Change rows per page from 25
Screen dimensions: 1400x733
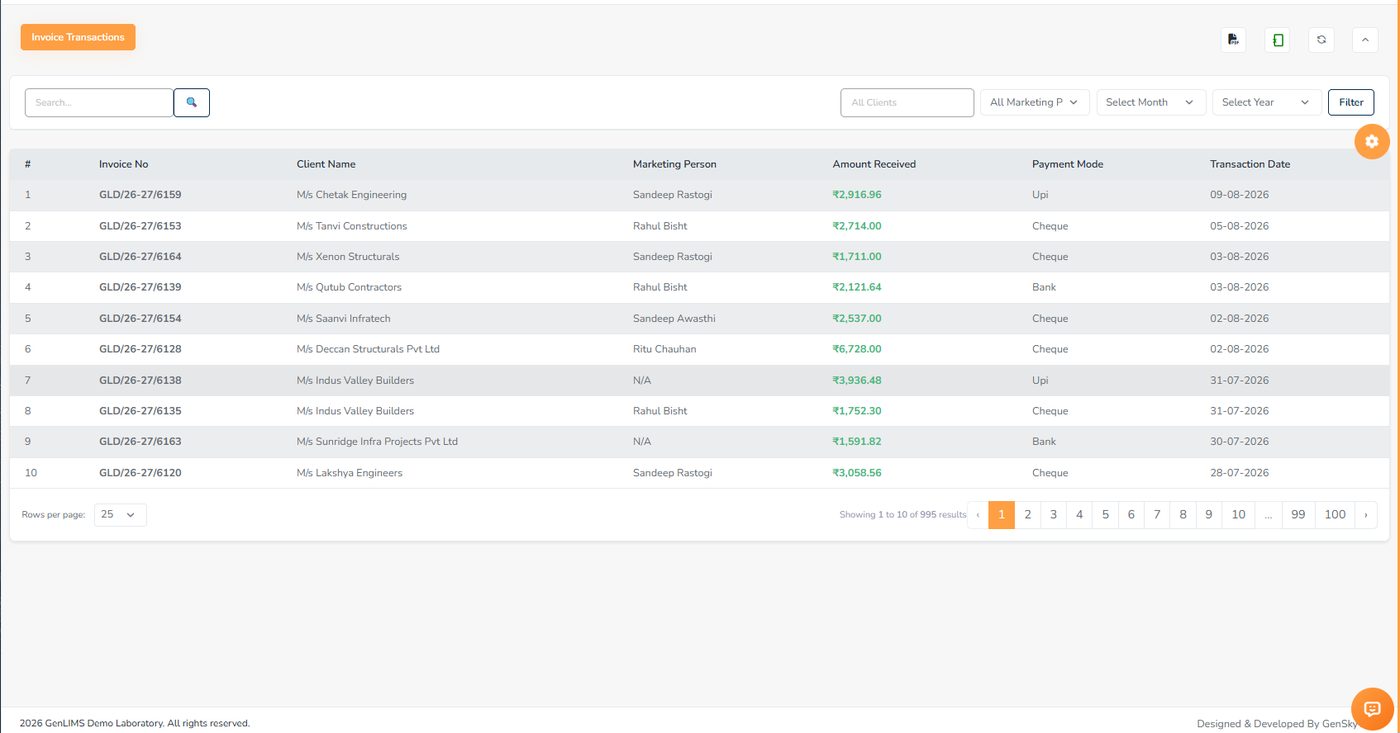click(x=120, y=514)
